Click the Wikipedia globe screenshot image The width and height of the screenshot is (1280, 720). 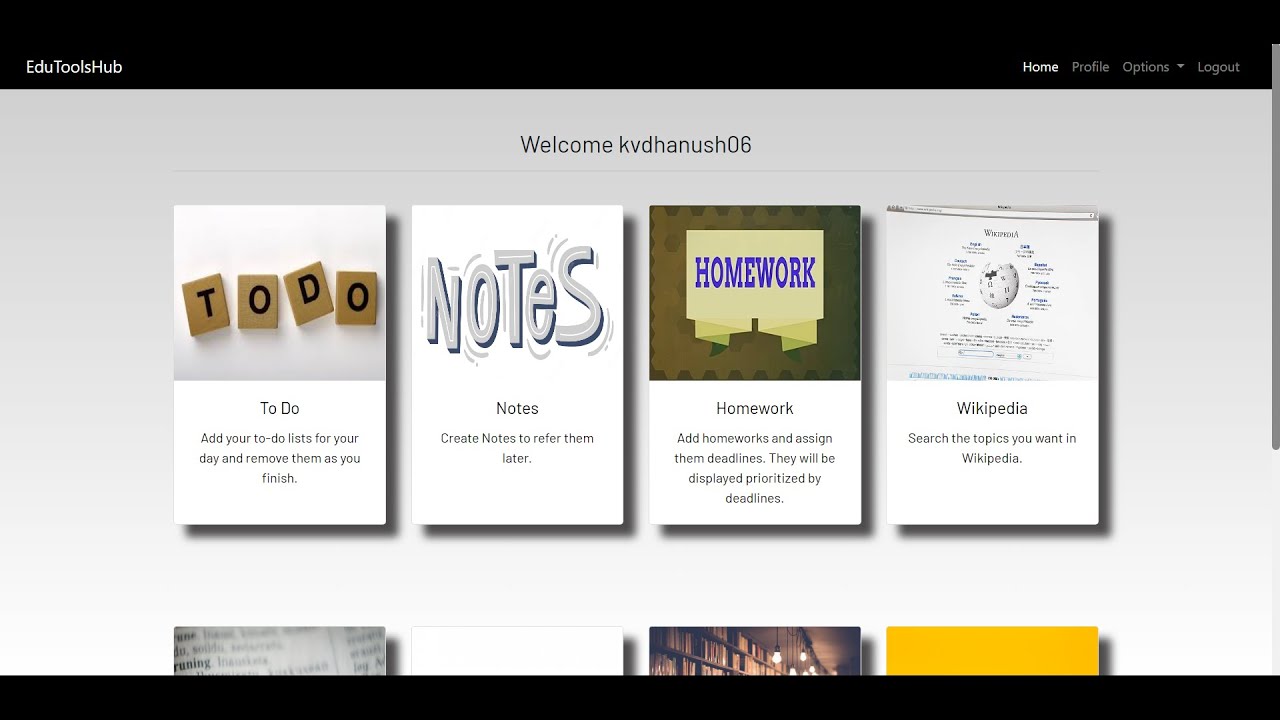(992, 293)
